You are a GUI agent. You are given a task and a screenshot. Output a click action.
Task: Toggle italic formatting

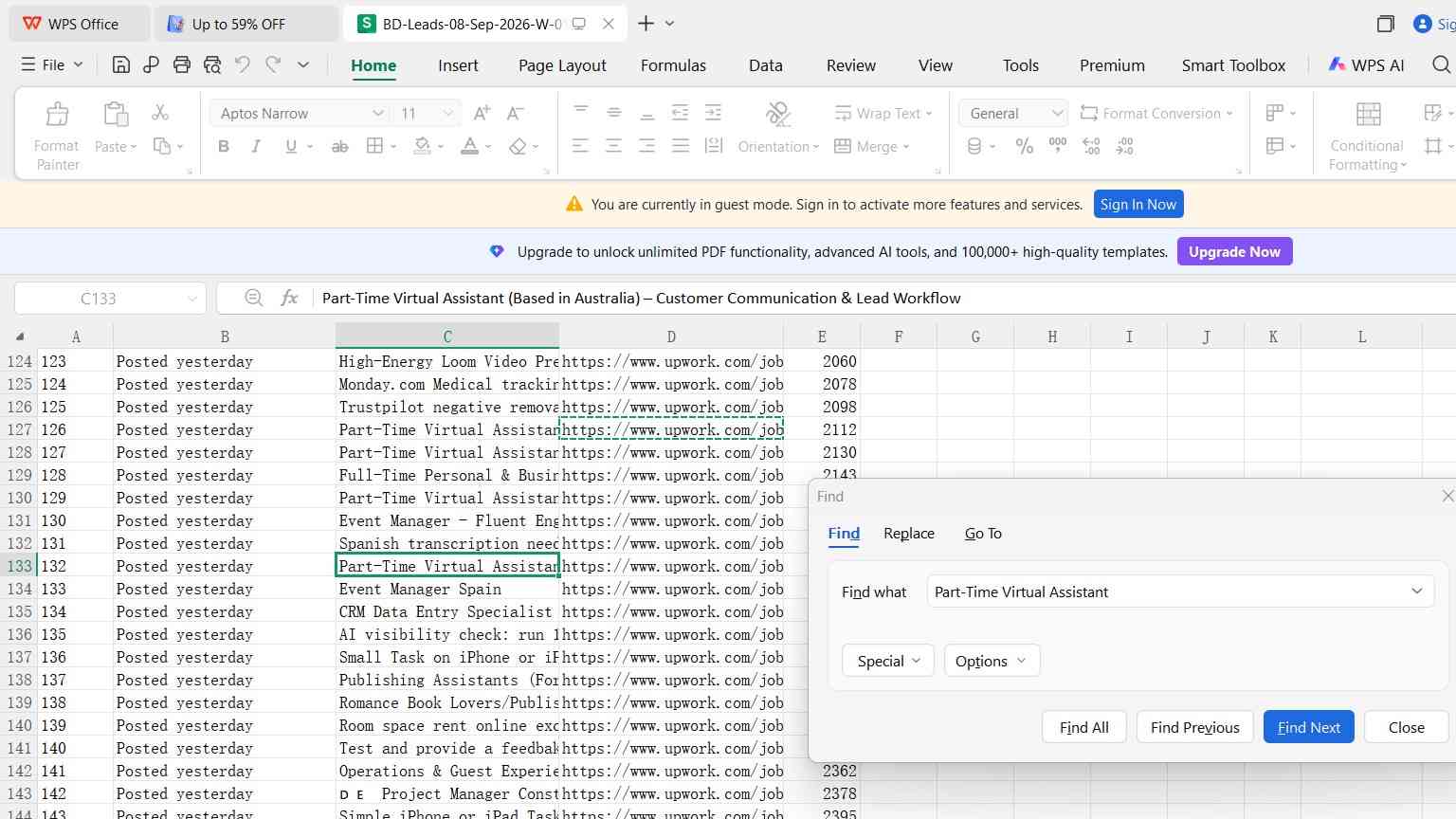click(x=256, y=147)
